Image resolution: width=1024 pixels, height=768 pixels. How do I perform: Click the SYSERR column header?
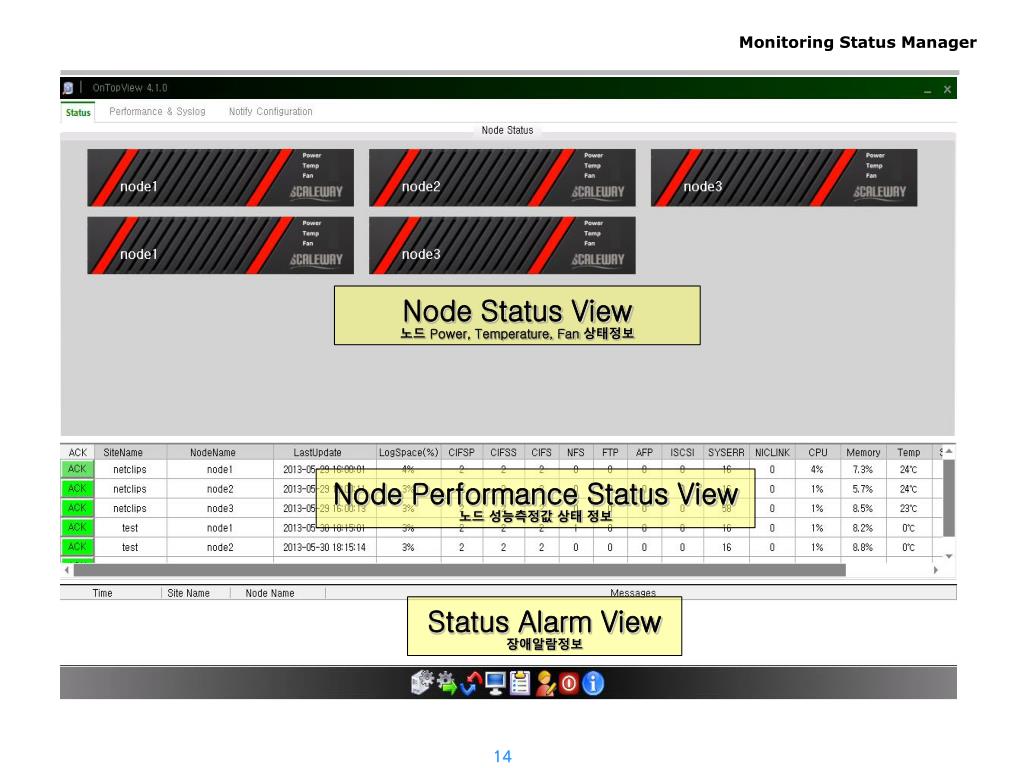tap(726, 452)
